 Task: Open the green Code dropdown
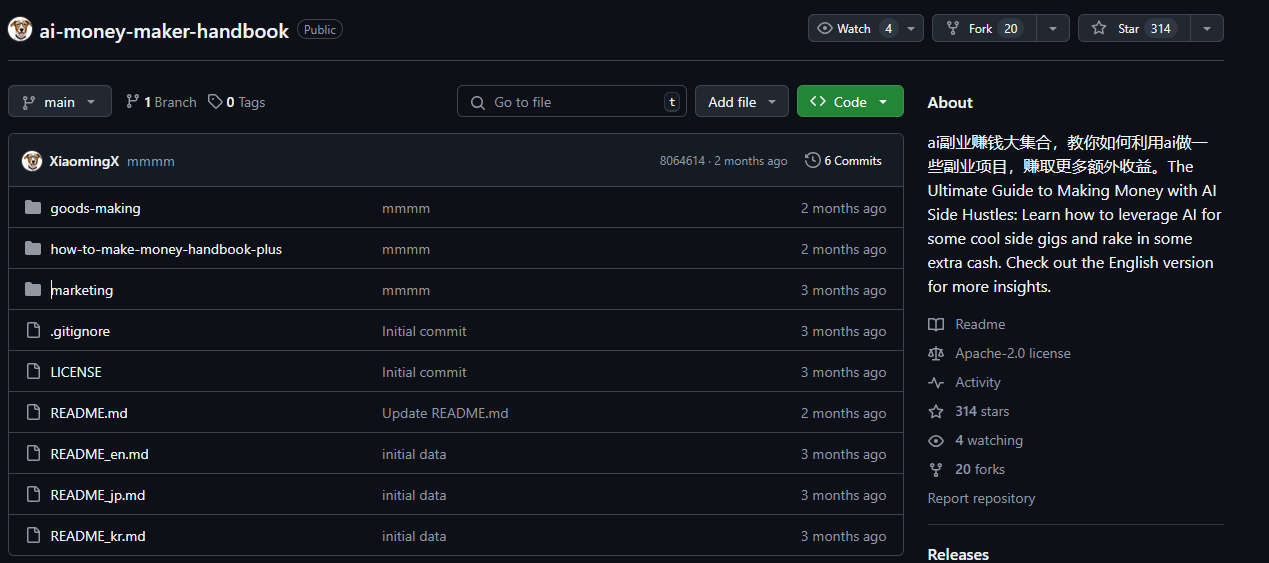pyautogui.click(x=849, y=102)
